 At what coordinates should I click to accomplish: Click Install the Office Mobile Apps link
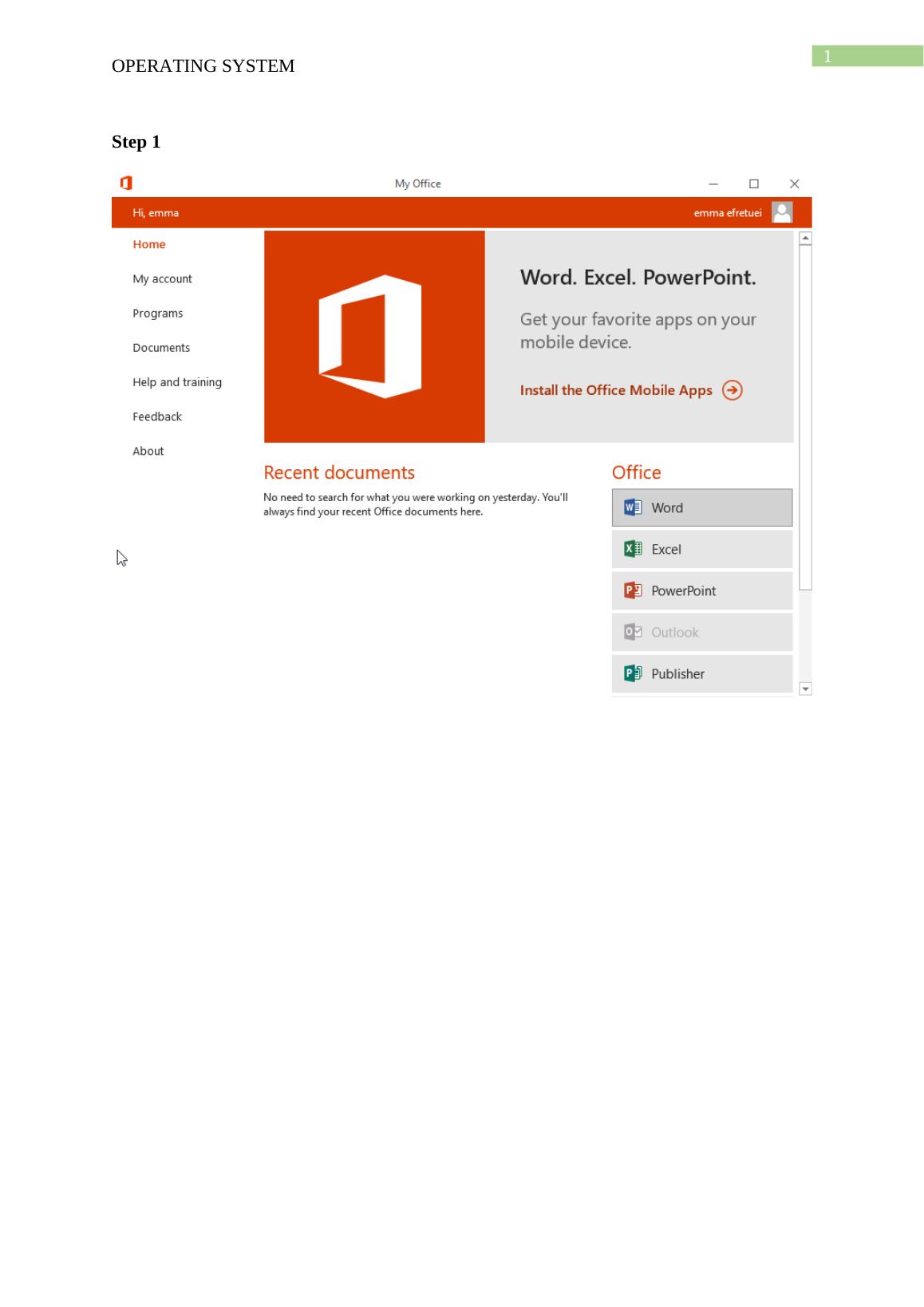[615, 390]
